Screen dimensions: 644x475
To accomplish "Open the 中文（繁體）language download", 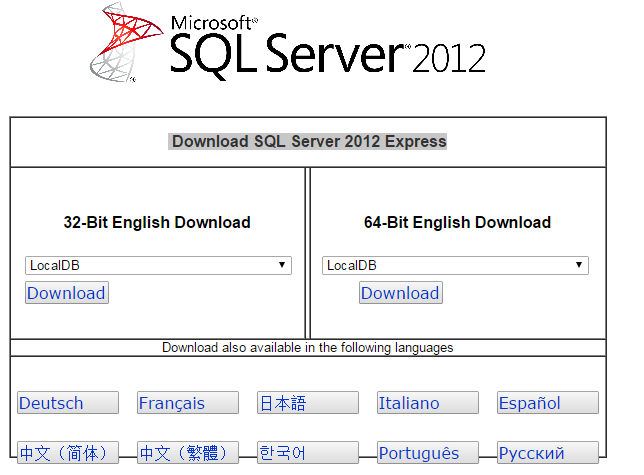I will pos(188,453).
